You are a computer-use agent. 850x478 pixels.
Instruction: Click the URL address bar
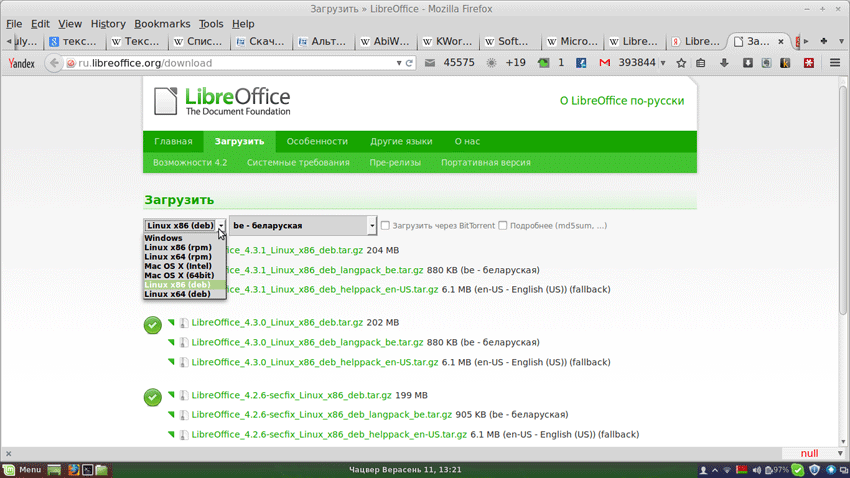(235, 63)
